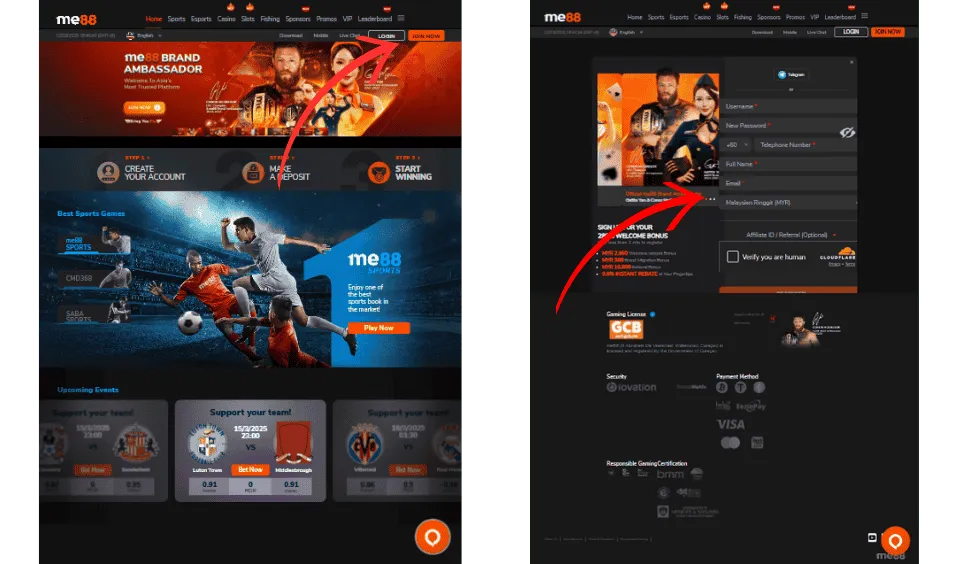Viewport: 959px width, 564px height.
Task: Select the me88 Sports provider tab
Action: click(x=95, y=240)
